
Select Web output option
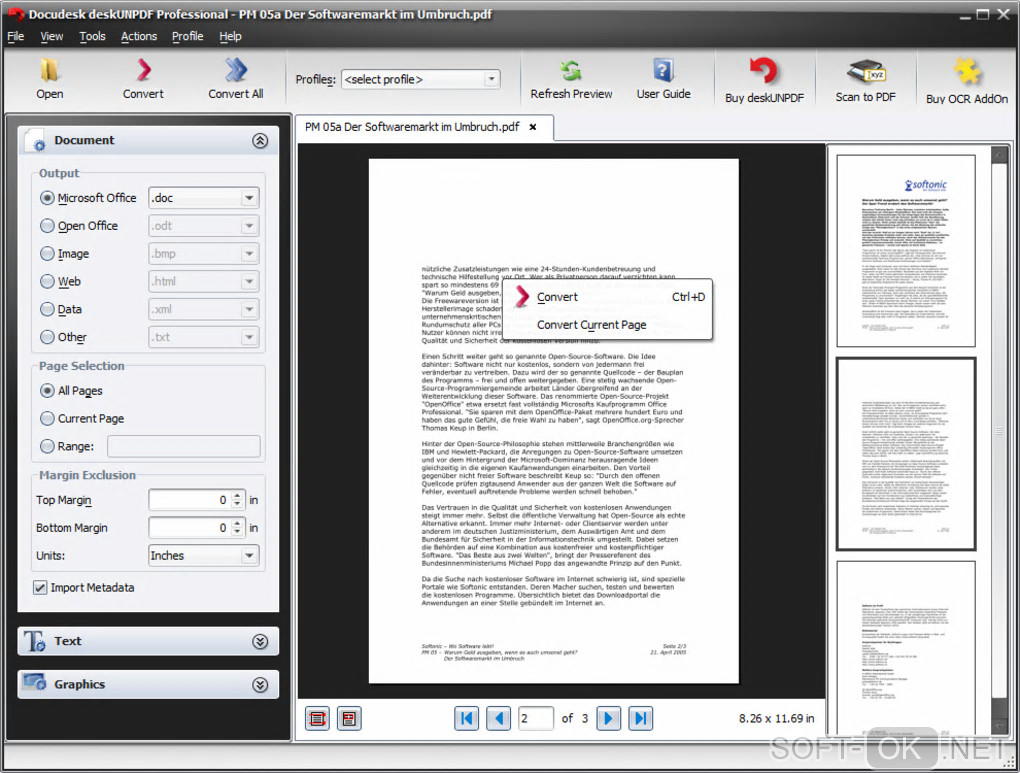pyautogui.click(x=47, y=281)
